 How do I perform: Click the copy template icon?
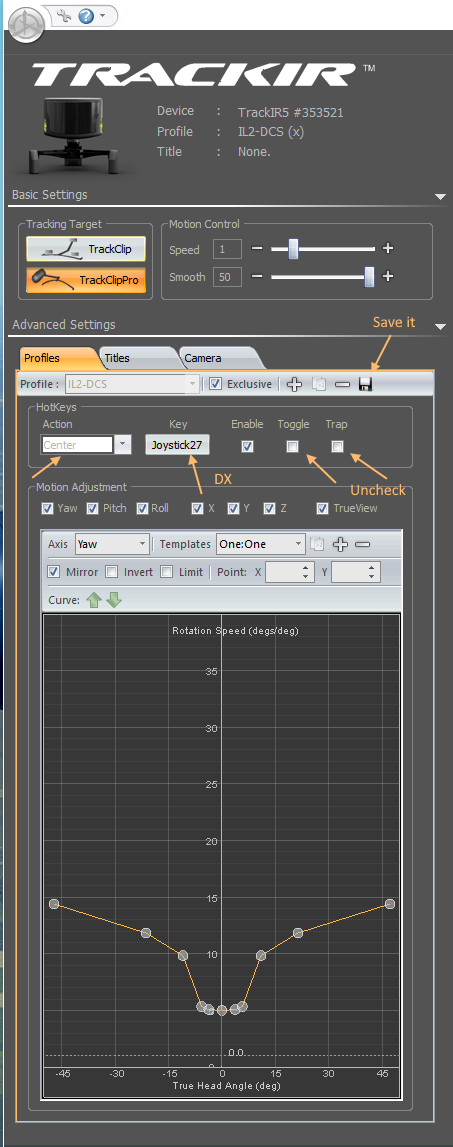317,544
